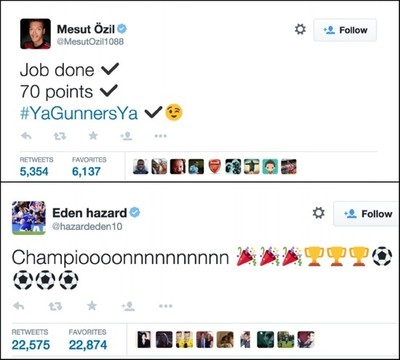
Task: Open @hazardeden10 profile handle
Action: [x=87, y=227]
